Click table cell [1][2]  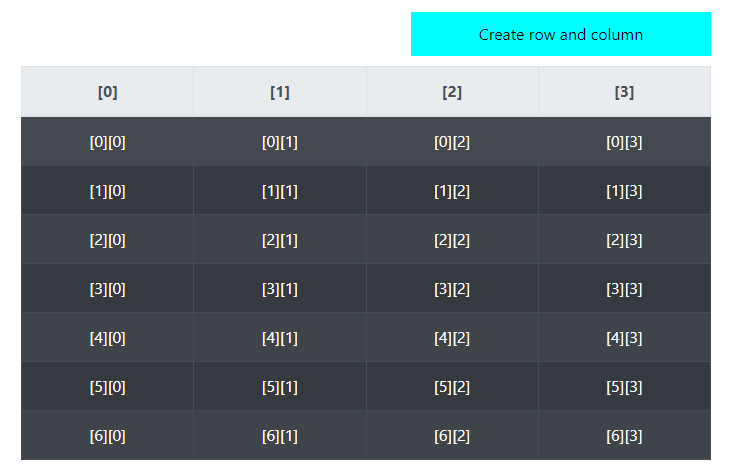tap(452, 190)
